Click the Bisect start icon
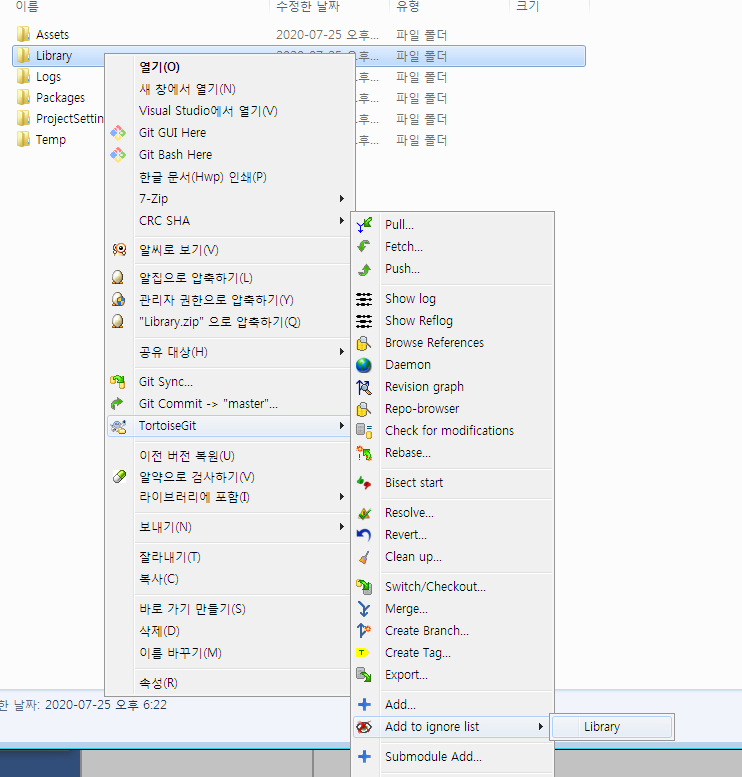 pos(364,483)
